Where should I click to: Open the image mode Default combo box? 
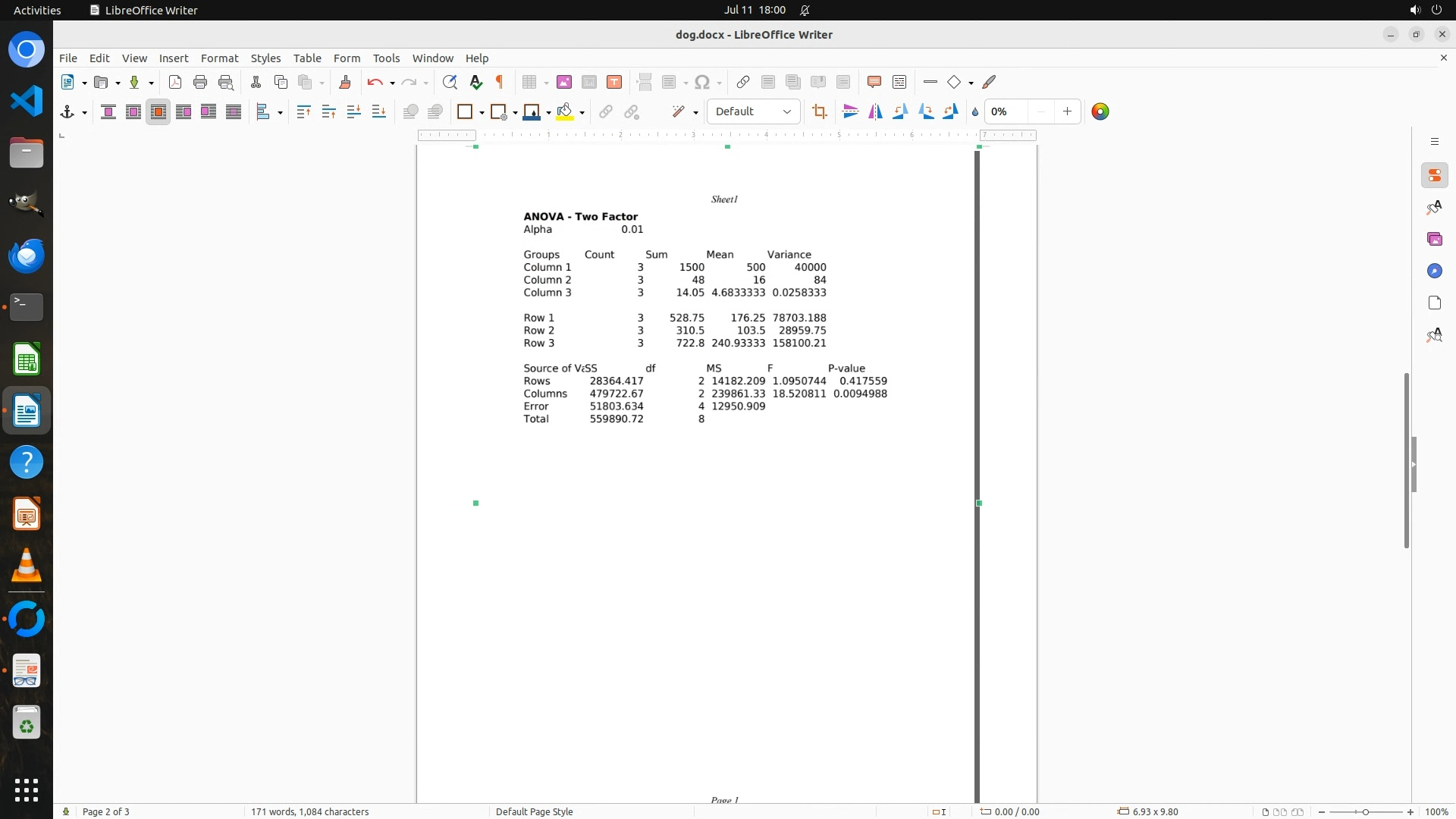(753, 111)
